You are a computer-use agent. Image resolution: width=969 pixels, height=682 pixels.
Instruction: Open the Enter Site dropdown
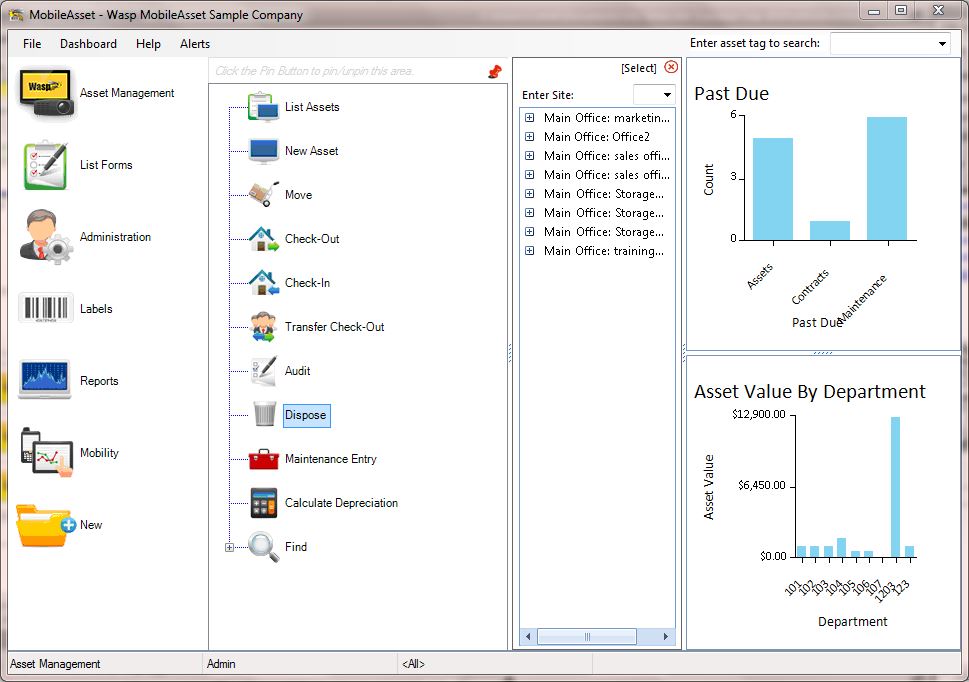click(667, 95)
